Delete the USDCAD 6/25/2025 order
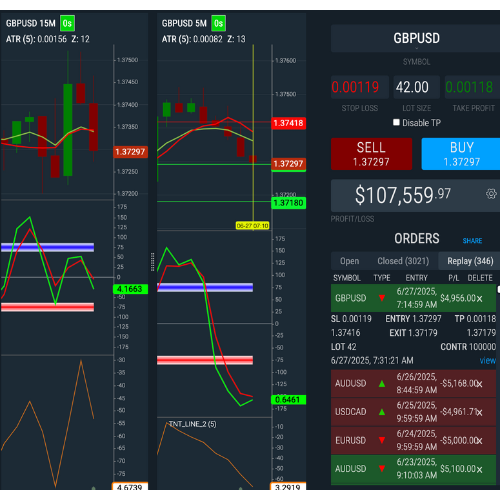500x500 pixels. click(479, 413)
